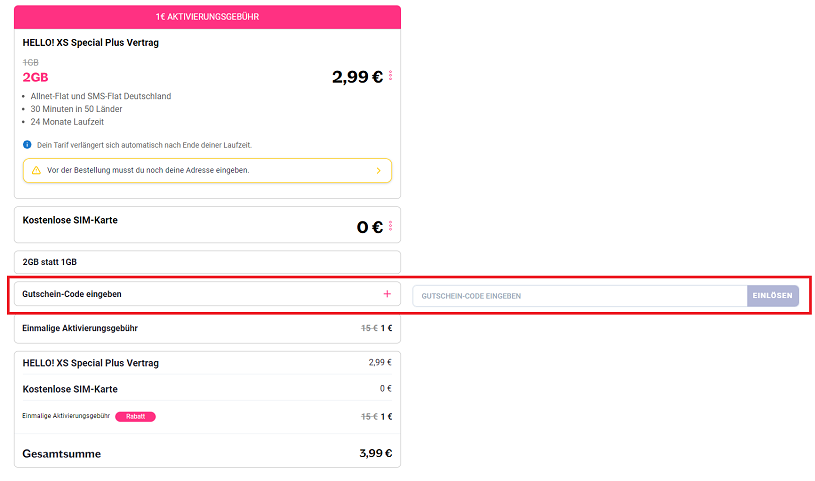Click the Einlösen button
This screenshot has width=815, height=481.
tap(772, 296)
